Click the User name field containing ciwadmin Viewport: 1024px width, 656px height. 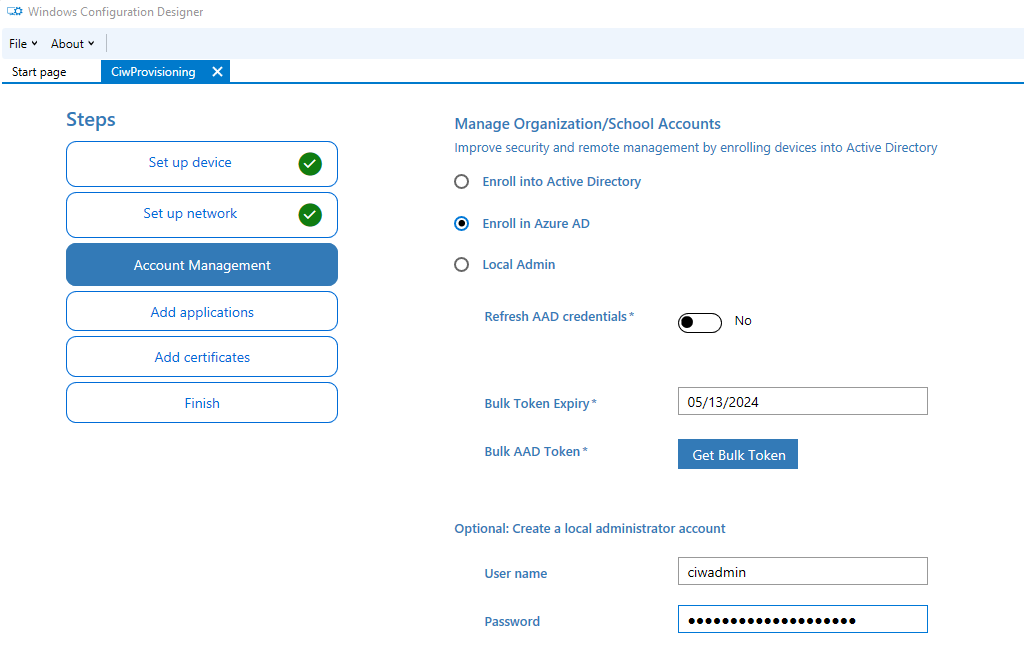803,571
